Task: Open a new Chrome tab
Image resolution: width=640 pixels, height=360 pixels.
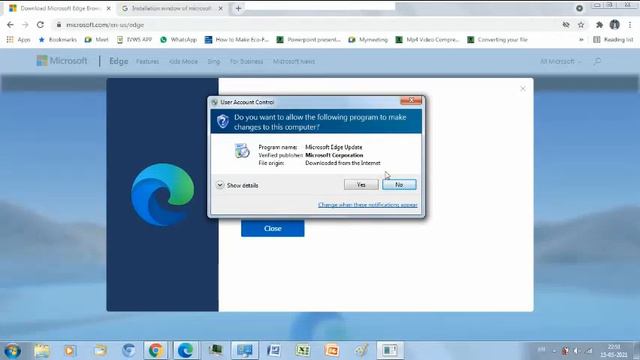Action: coord(238,8)
